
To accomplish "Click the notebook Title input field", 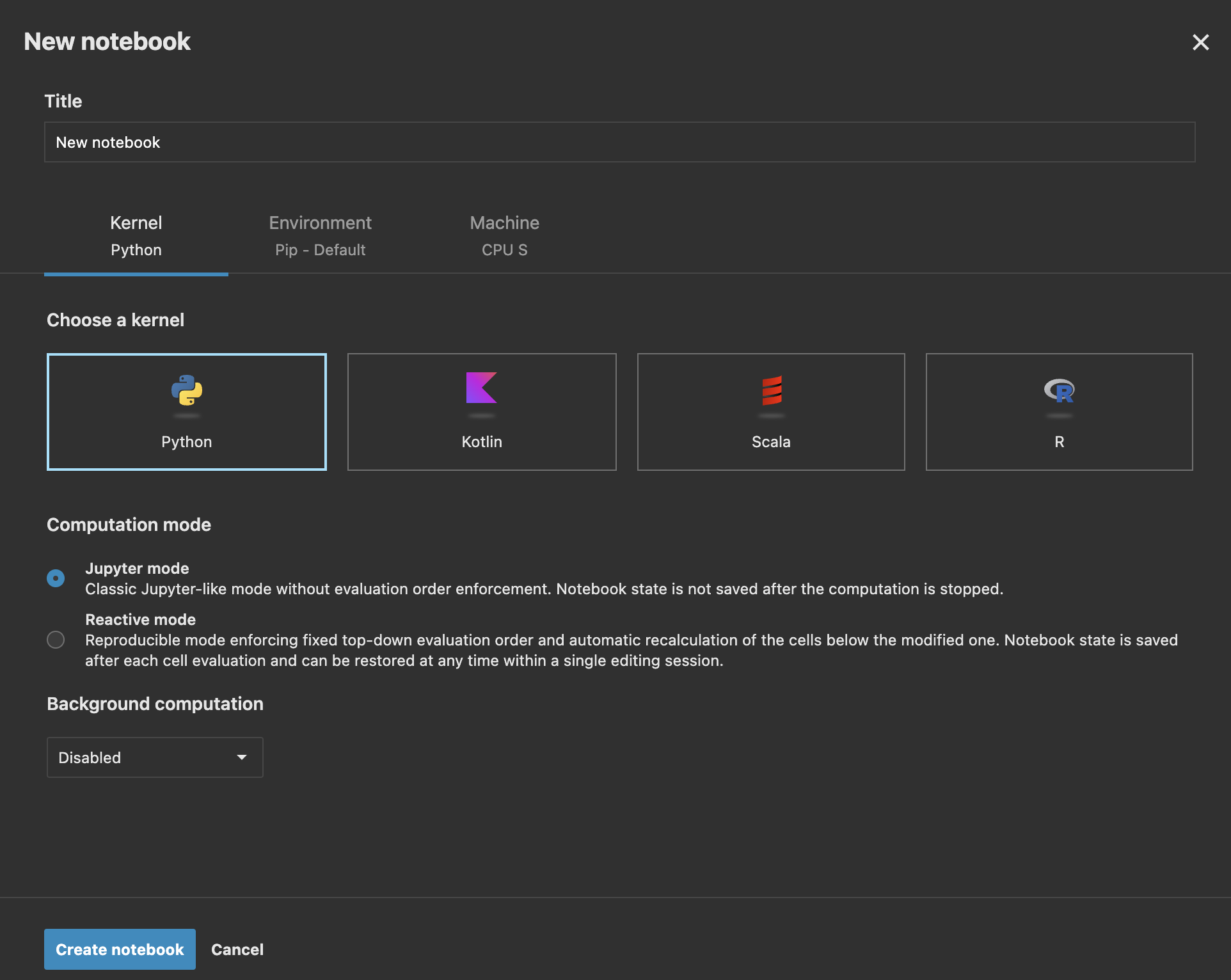I will 619,142.
